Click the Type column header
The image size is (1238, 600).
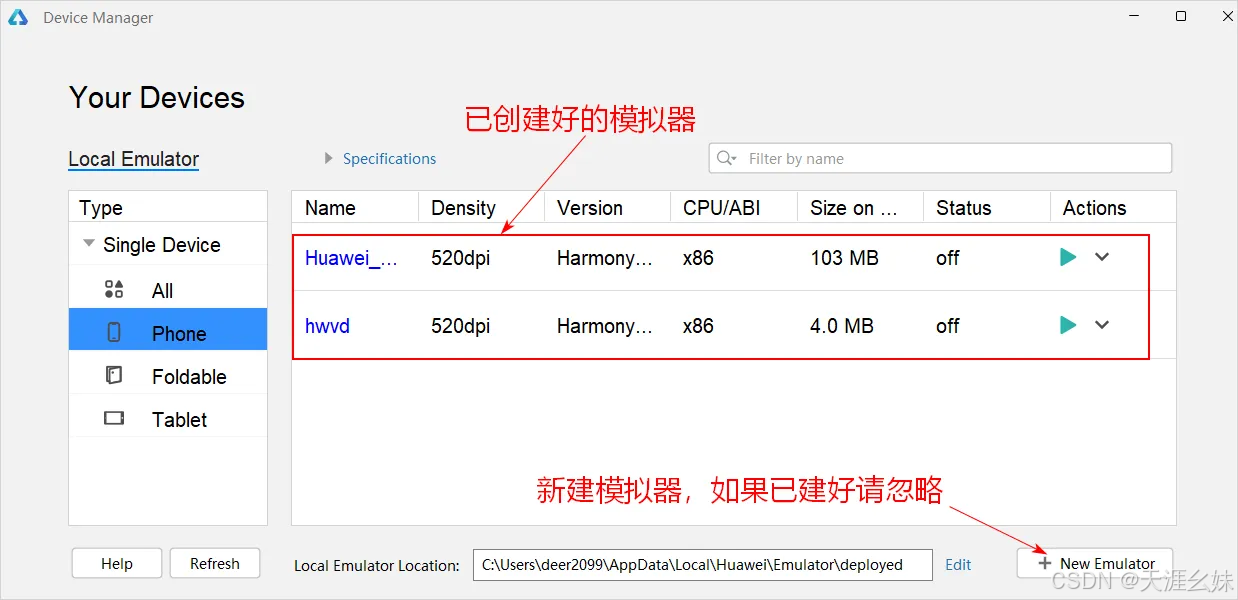(168, 207)
